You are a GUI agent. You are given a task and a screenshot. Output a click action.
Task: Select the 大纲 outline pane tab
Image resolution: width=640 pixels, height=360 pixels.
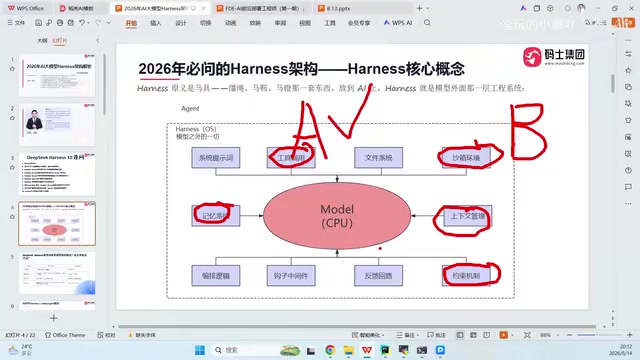(42, 40)
